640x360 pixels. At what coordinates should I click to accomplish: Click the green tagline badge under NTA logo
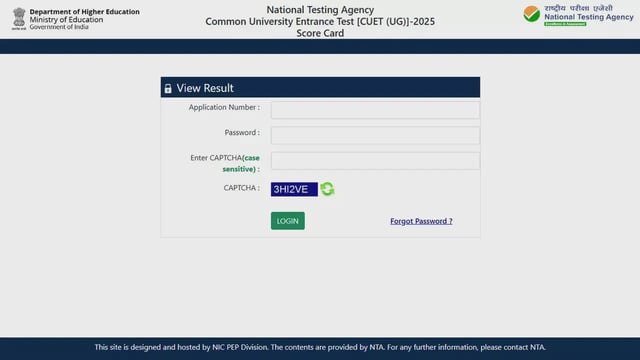565,24
